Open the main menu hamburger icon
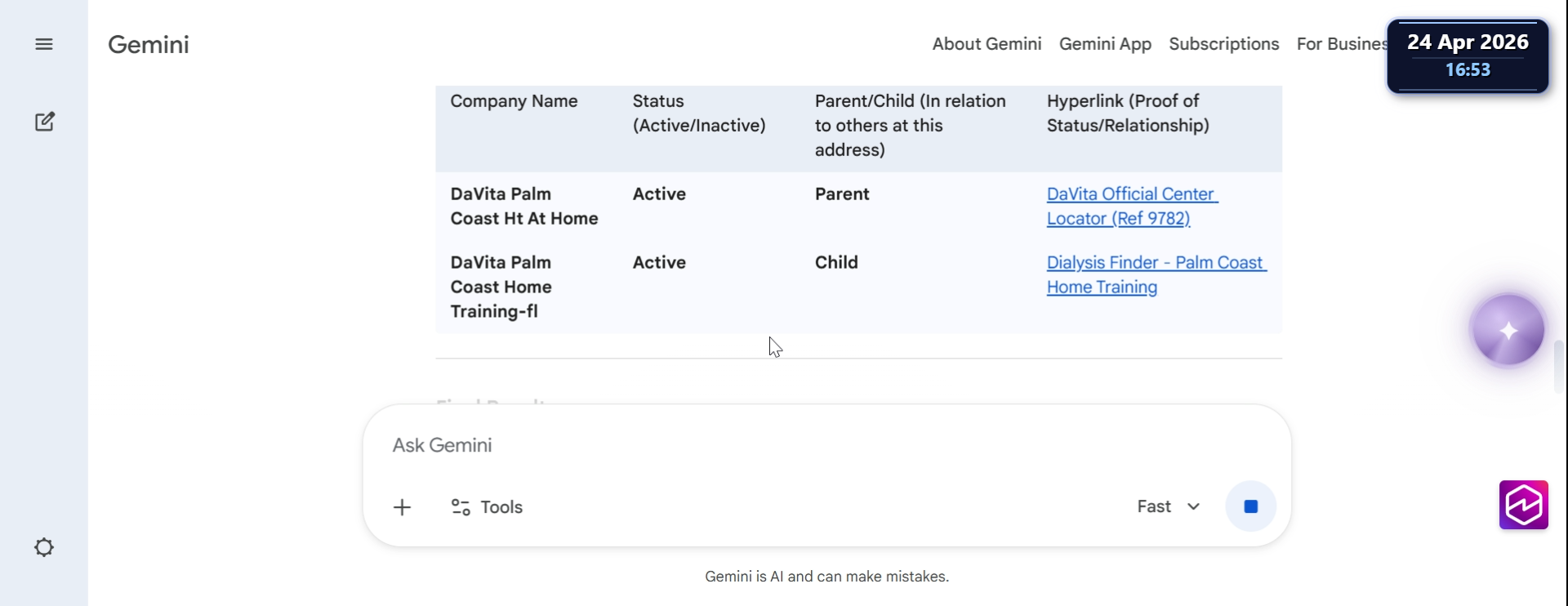 [x=44, y=44]
